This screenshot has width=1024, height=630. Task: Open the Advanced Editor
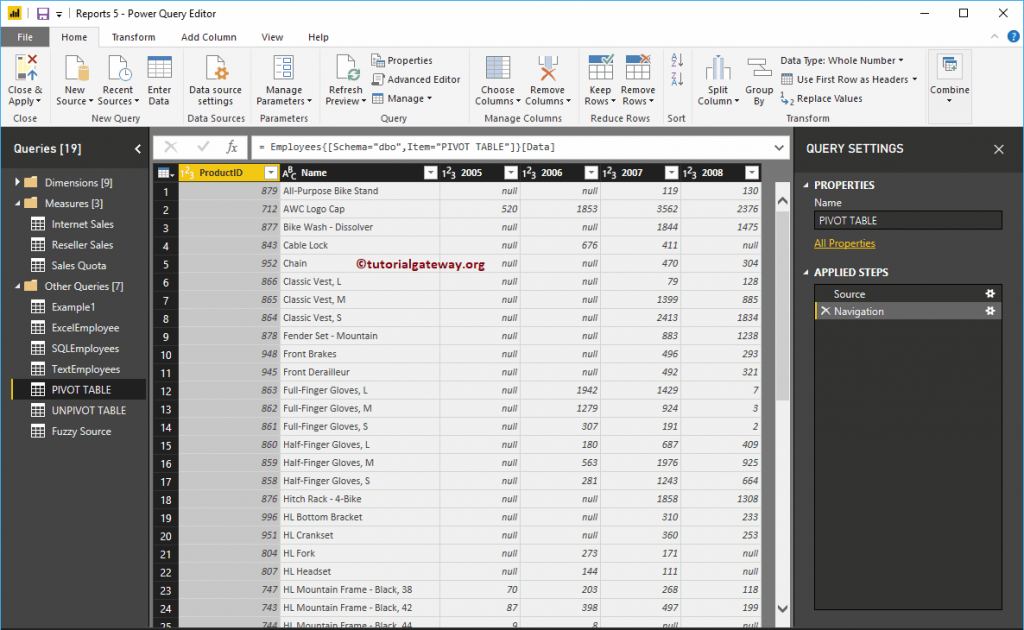tap(416, 80)
